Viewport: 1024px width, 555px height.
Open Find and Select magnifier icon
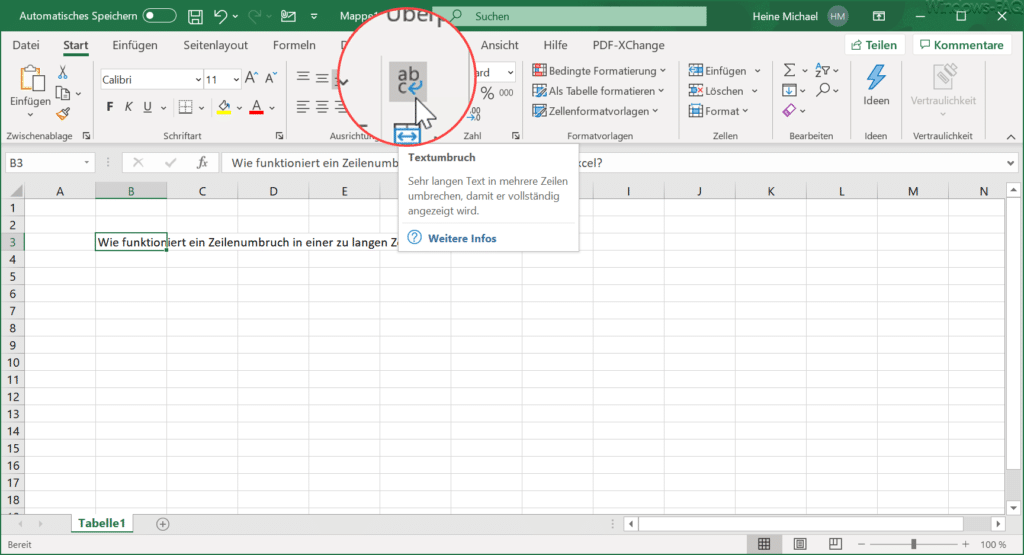pyautogui.click(x=823, y=90)
